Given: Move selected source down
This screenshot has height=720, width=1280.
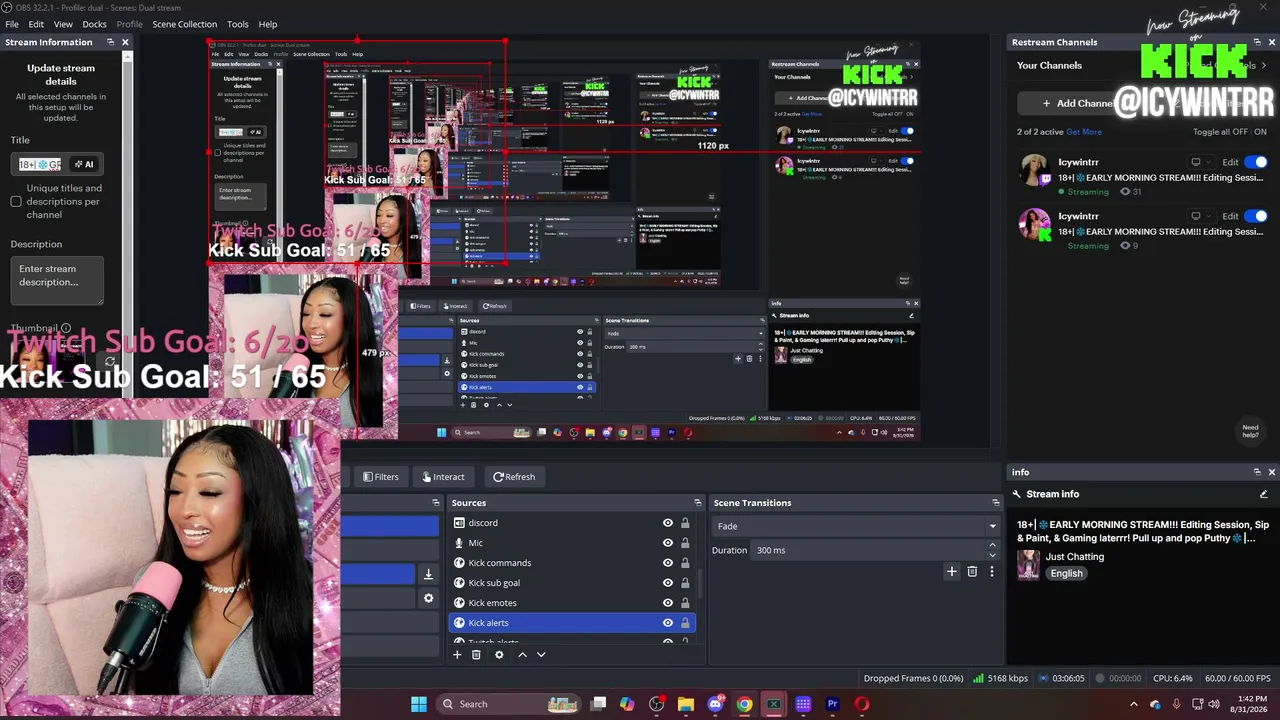Looking at the screenshot, I should 541,655.
